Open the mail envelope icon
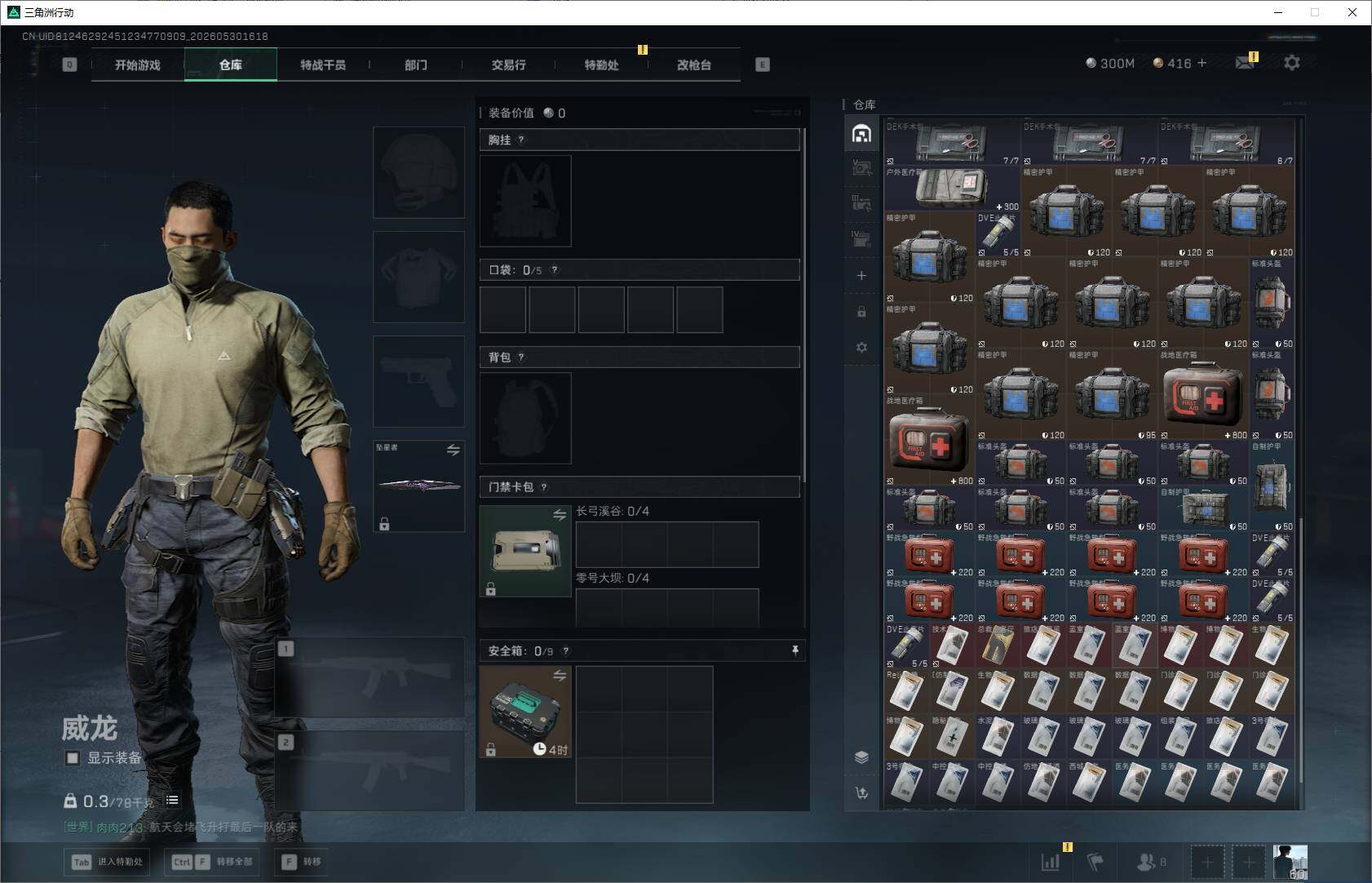Viewport: 1372px width, 883px height. click(x=1245, y=63)
